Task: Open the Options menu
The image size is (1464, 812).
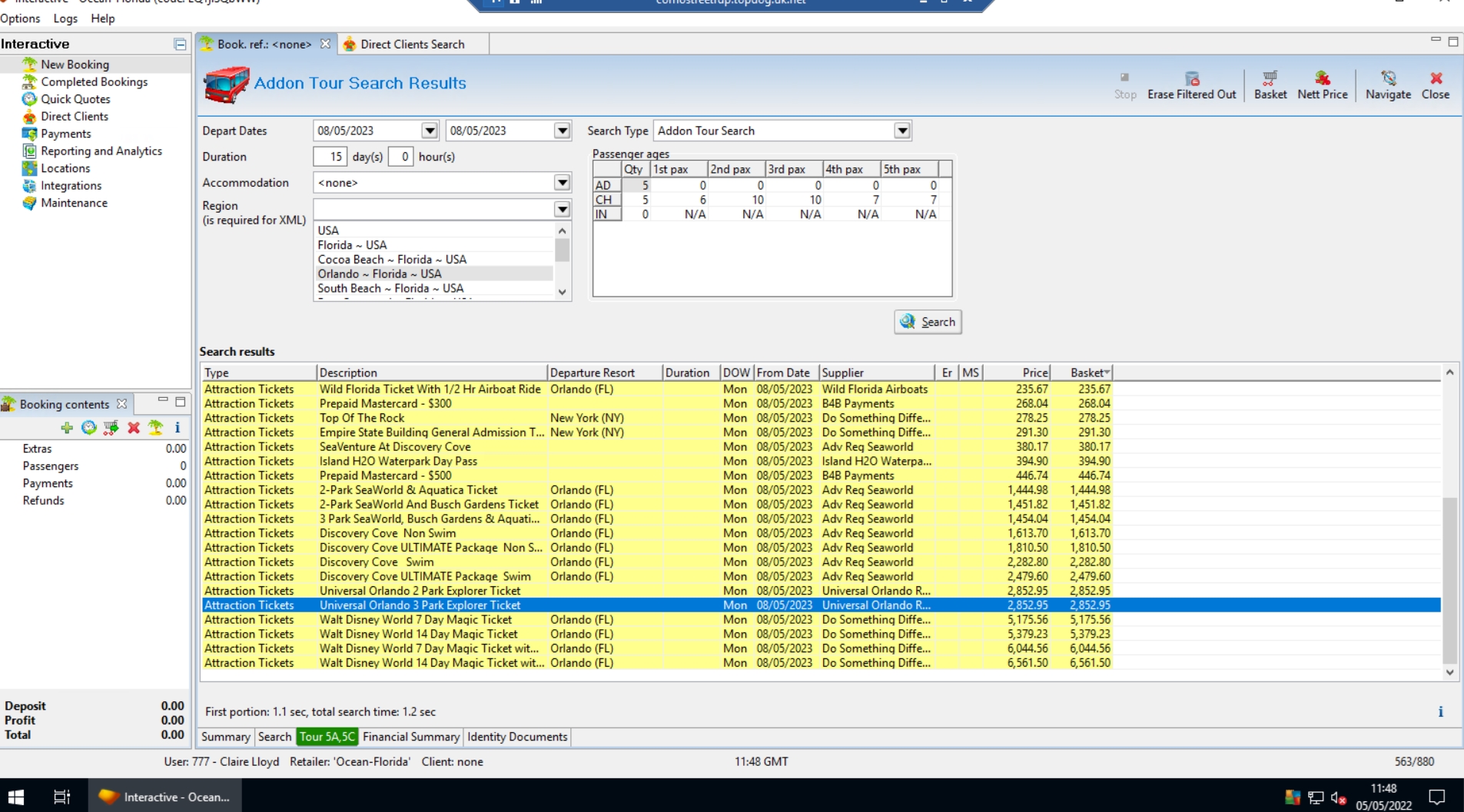Action: tap(20, 18)
